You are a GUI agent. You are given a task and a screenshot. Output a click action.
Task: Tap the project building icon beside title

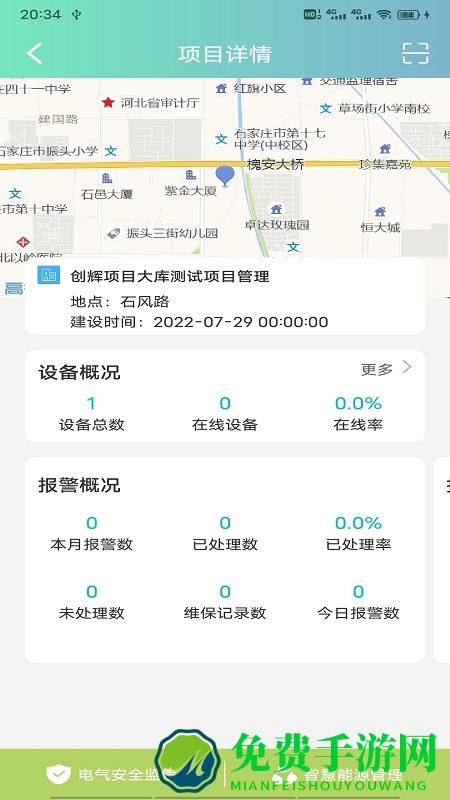[49, 275]
